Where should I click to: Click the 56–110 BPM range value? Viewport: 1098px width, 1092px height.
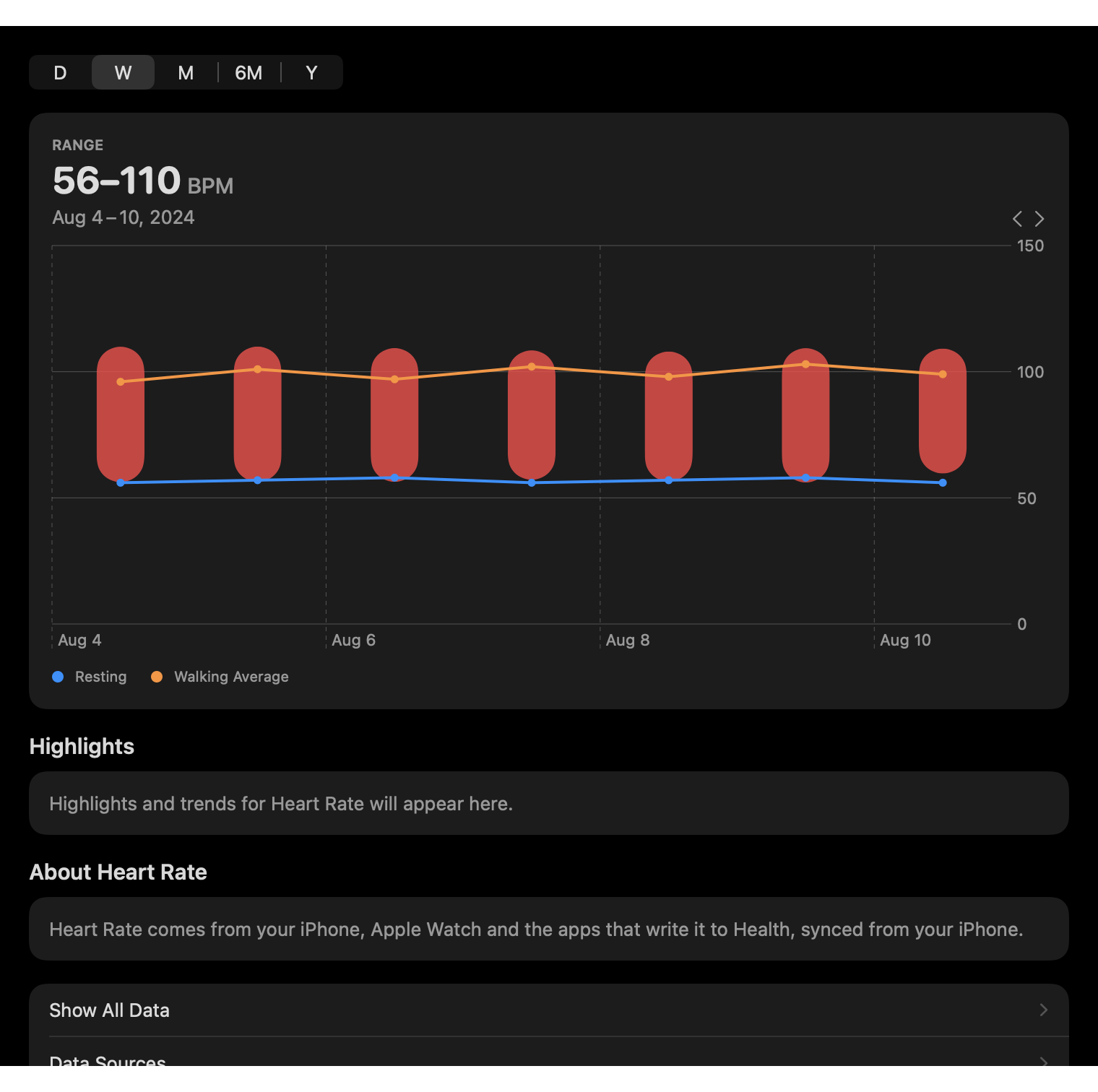[x=143, y=181]
